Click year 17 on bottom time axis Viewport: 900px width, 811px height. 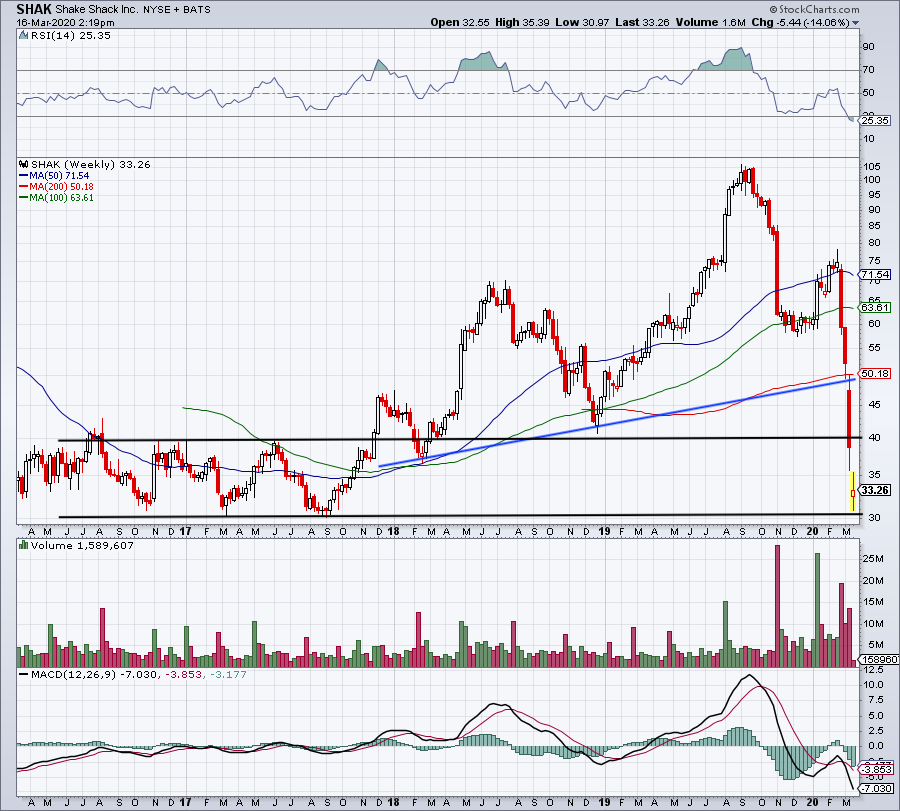(185, 802)
